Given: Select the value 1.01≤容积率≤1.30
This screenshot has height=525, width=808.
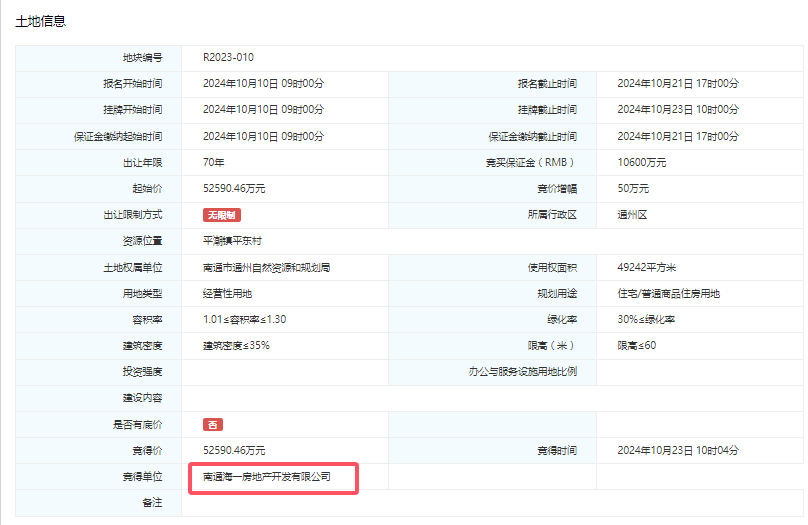Looking at the screenshot, I should [x=244, y=319].
